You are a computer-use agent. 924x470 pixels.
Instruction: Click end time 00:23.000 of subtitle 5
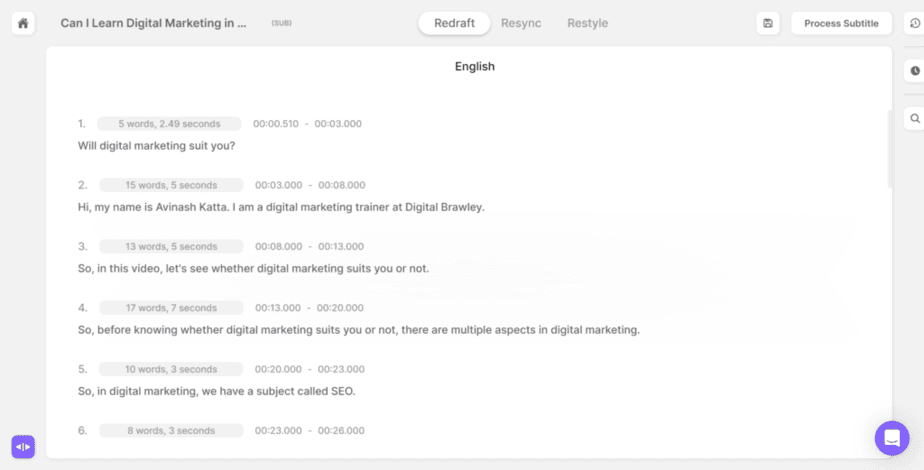pyautogui.click(x=341, y=369)
